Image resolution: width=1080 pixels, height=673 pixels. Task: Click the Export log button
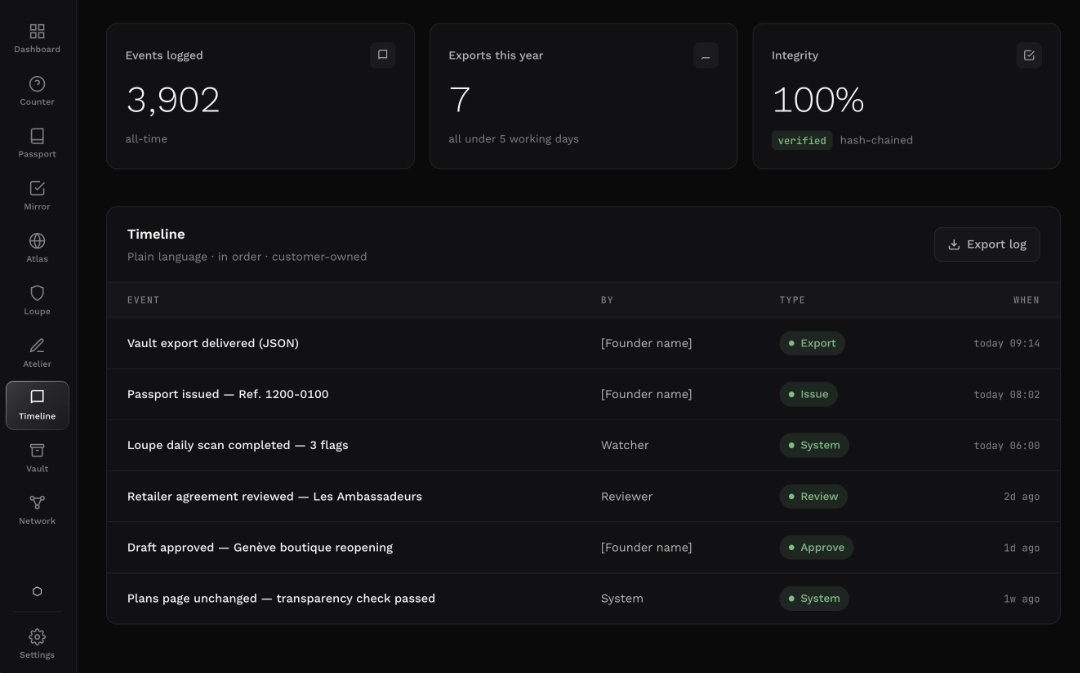986,245
